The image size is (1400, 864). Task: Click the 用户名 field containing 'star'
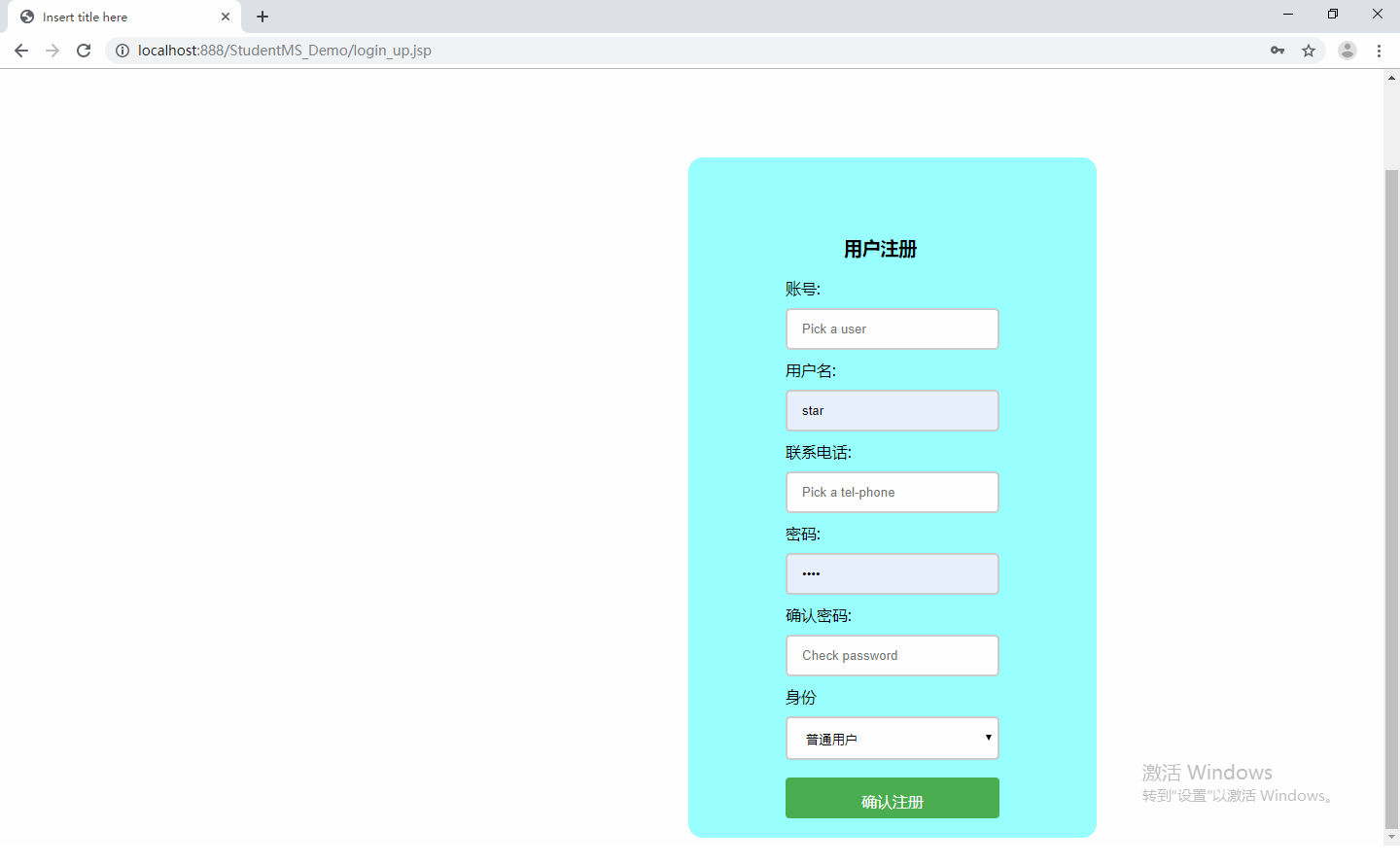(892, 411)
